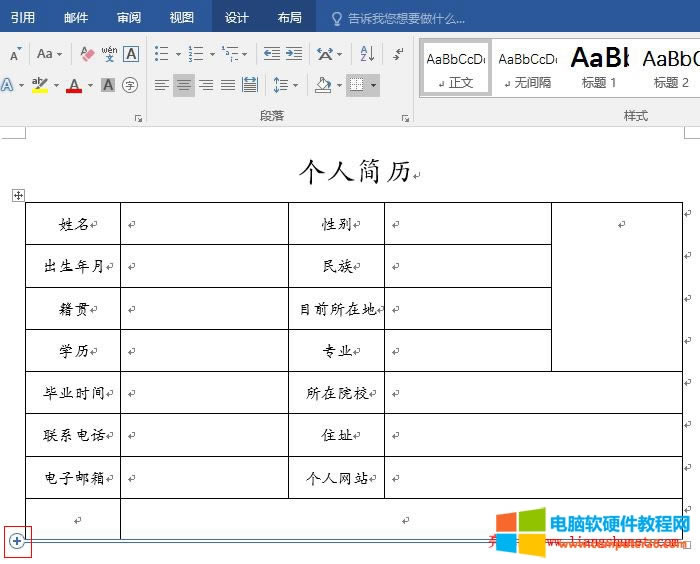Click the enclosed character (字) icon
The image size is (700, 564).
[130, 86]
